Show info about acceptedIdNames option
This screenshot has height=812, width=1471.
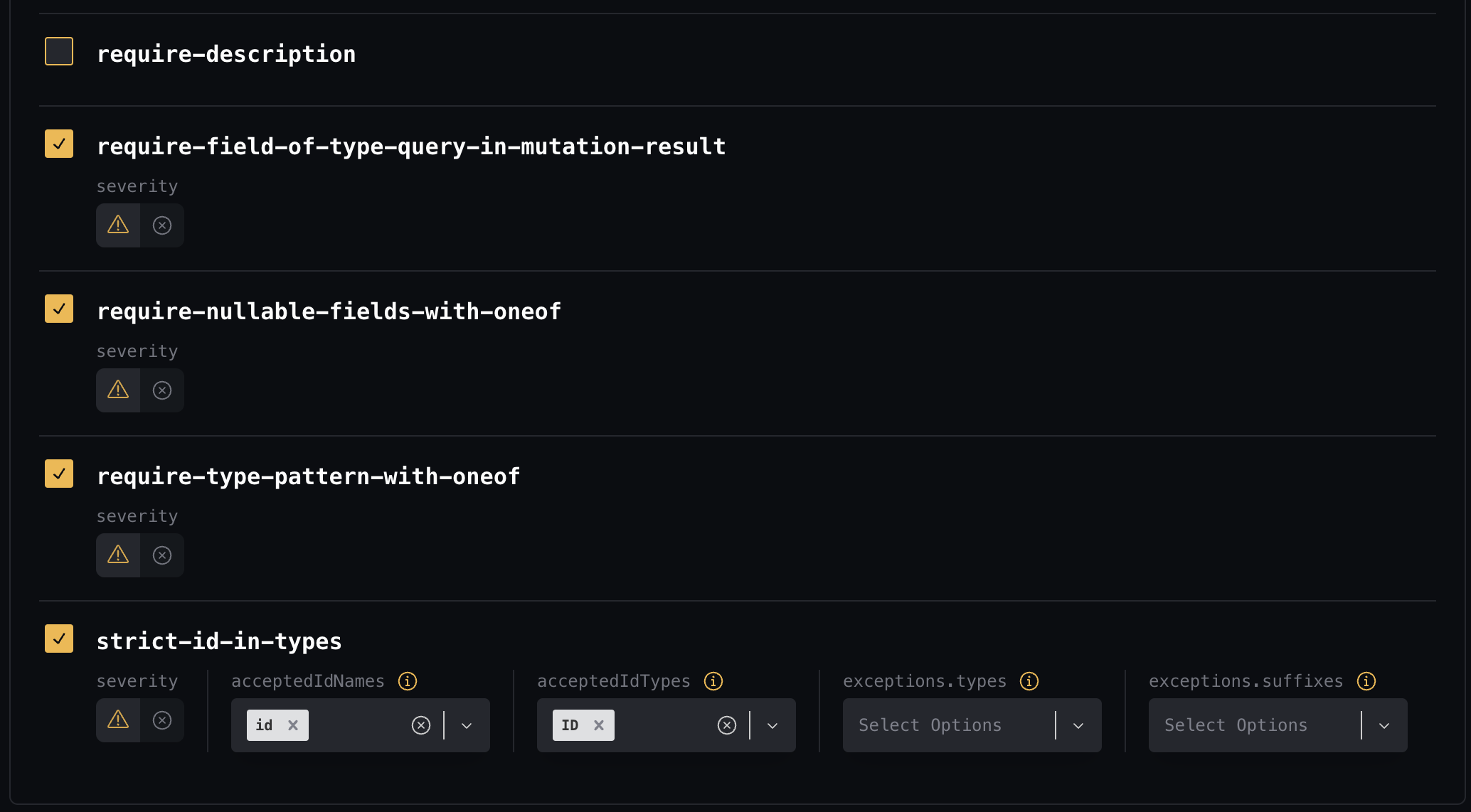click(x=408, y=681)
